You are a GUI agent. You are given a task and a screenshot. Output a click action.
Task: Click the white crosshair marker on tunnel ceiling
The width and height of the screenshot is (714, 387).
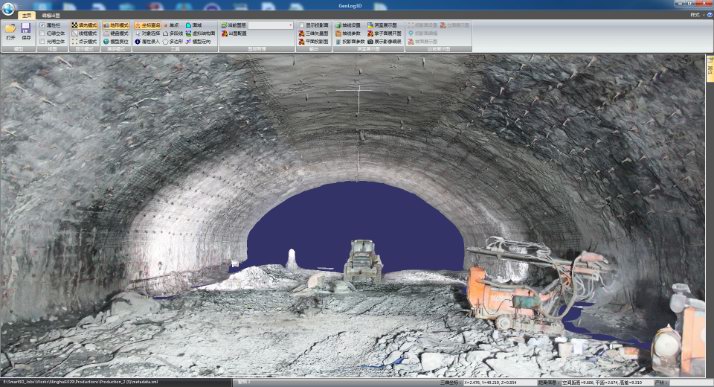coord(358,91)
